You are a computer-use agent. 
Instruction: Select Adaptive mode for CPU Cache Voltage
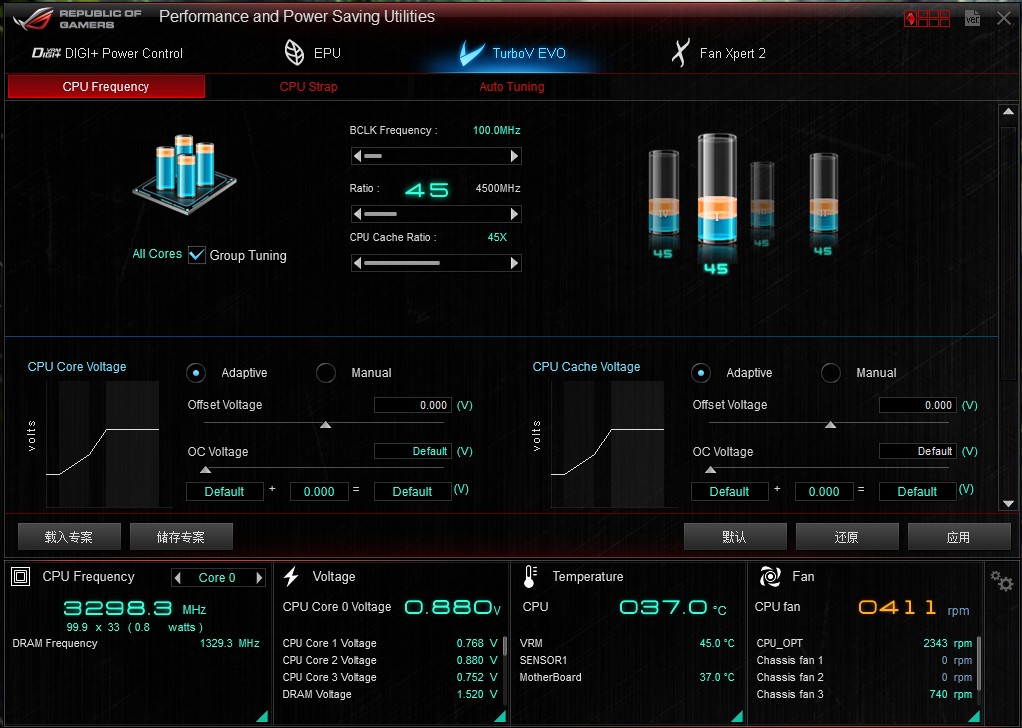tap(701, 373)
